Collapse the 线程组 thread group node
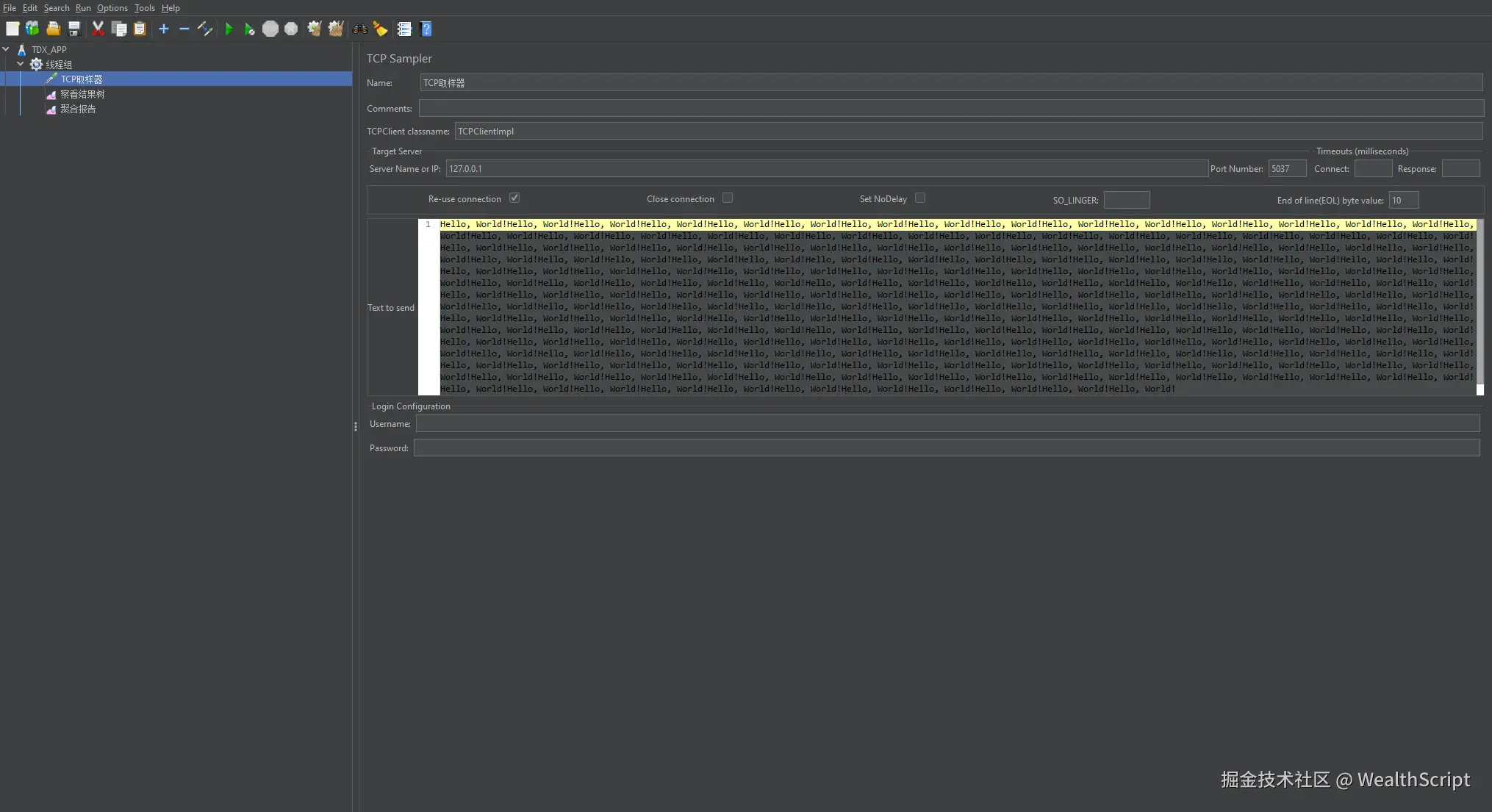 (21, 65)
